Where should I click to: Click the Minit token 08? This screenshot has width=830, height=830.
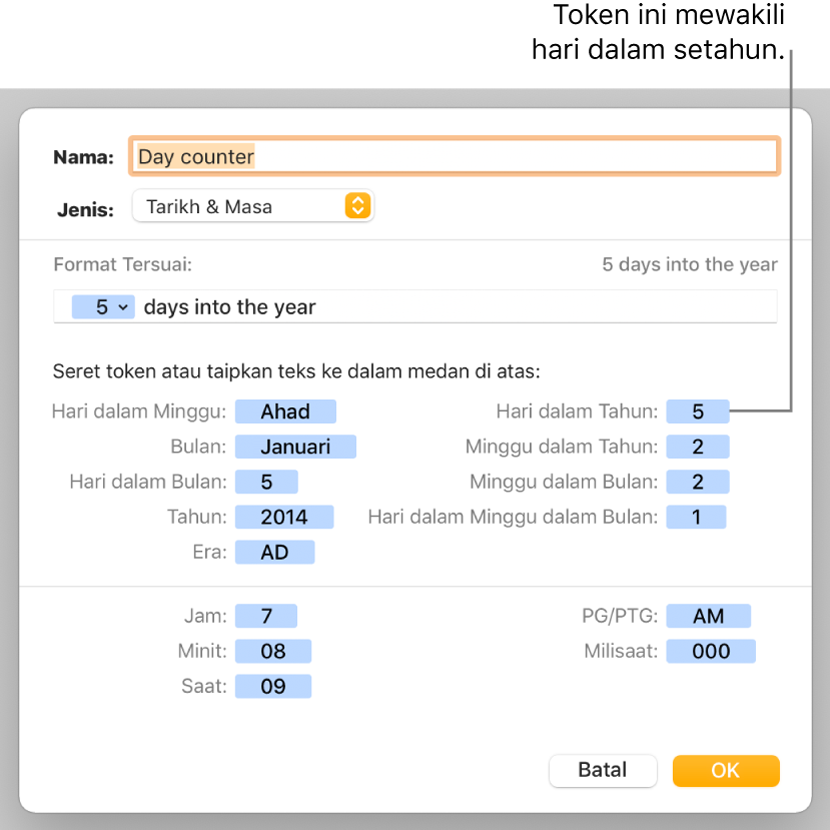[273, 652]
